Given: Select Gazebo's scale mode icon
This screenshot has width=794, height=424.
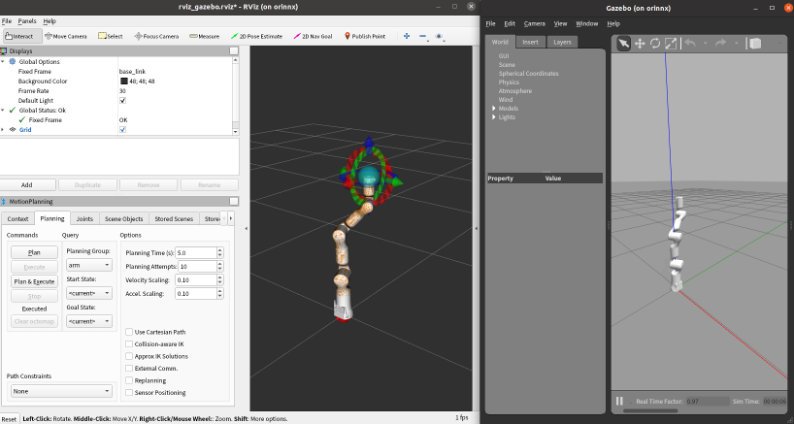Looking at the screenshot, I should 670,43.
